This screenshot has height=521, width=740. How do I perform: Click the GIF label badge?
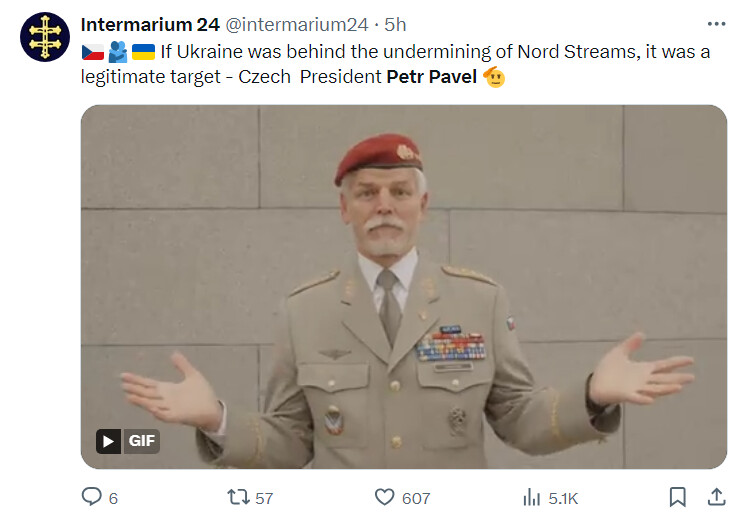(x=141, y=441)
